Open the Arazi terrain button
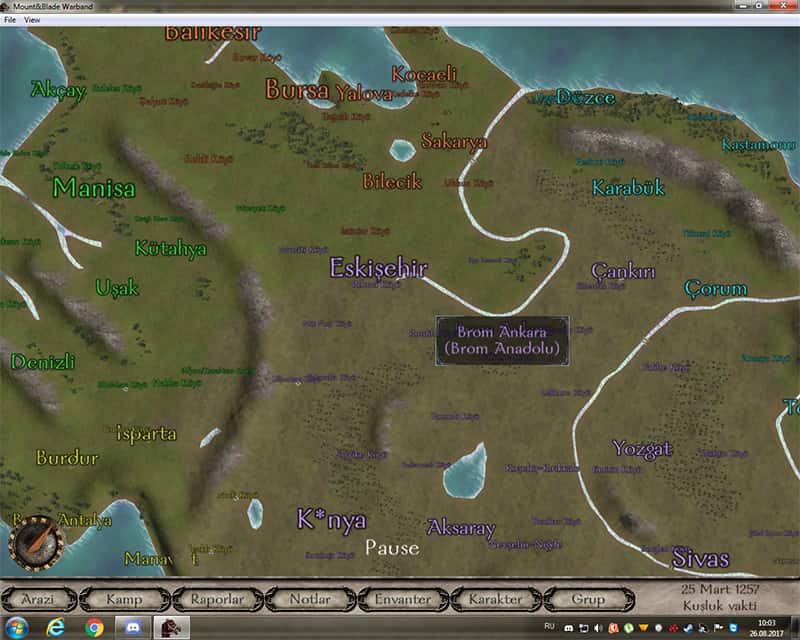The height and width of the screenshot is (640, 800). click(41, 600)
